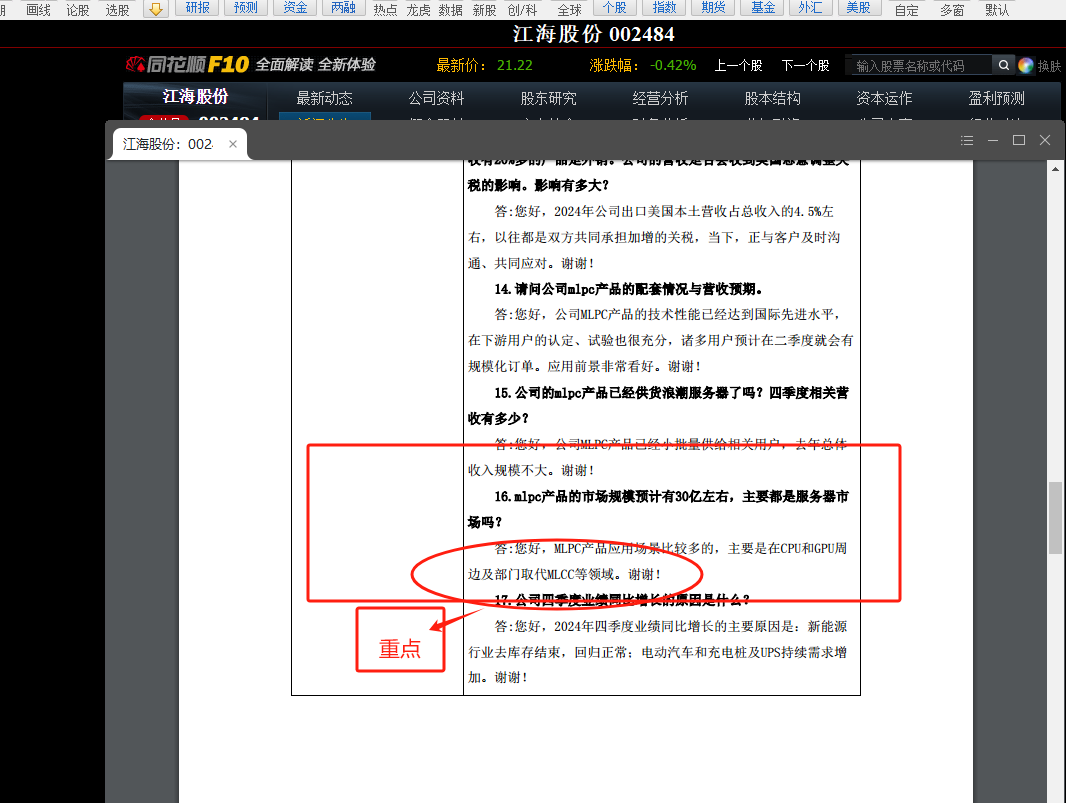Screen dimensions: 1066x803
Task: Open the 最新动态 tab
Action: pyautogui.click(x=324, y=99)
